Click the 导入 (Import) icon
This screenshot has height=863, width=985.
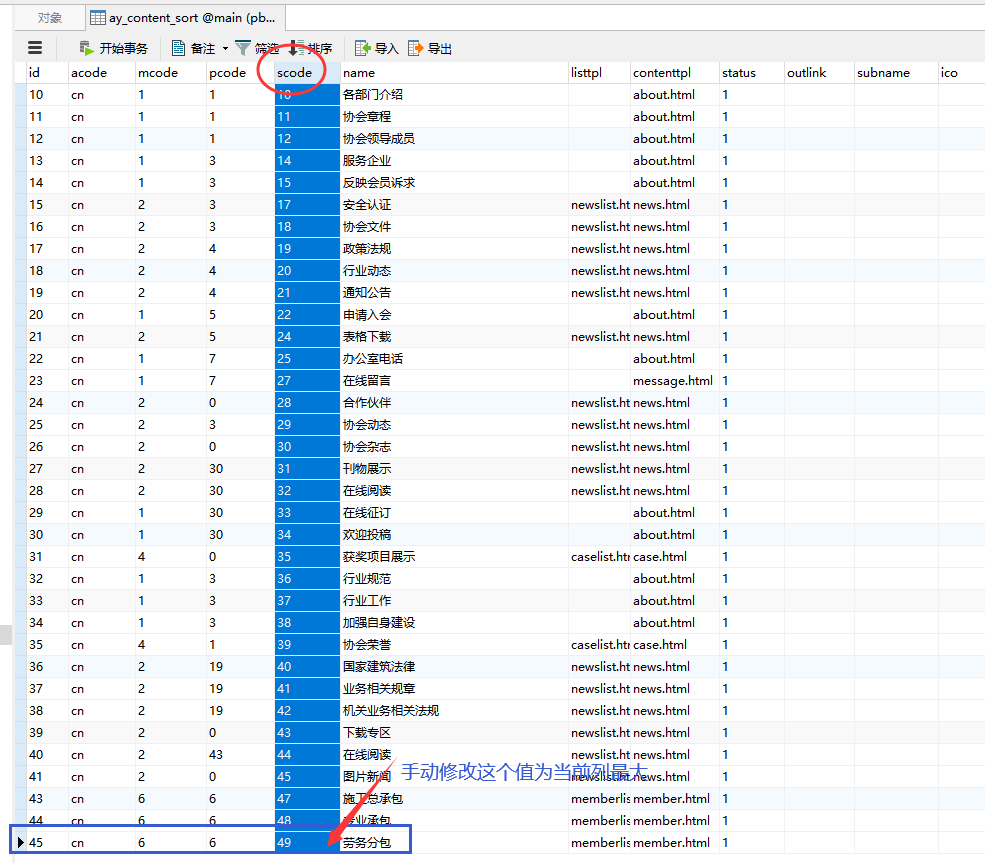[362, 48]
